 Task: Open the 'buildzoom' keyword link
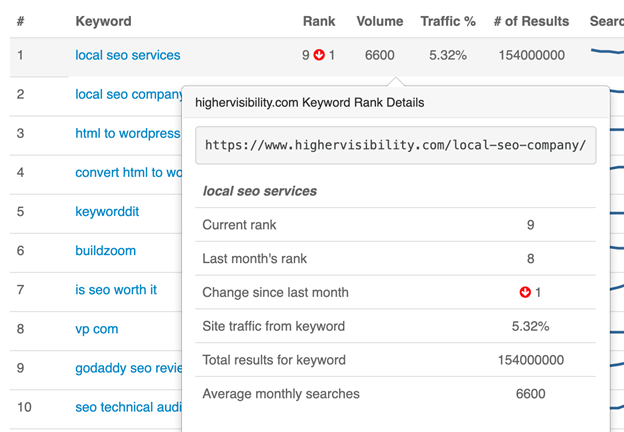105,250
